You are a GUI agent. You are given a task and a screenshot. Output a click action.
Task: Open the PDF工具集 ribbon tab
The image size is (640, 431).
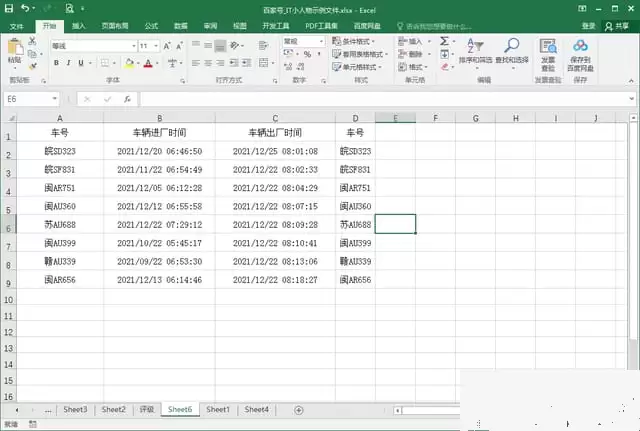click(322, 26)
